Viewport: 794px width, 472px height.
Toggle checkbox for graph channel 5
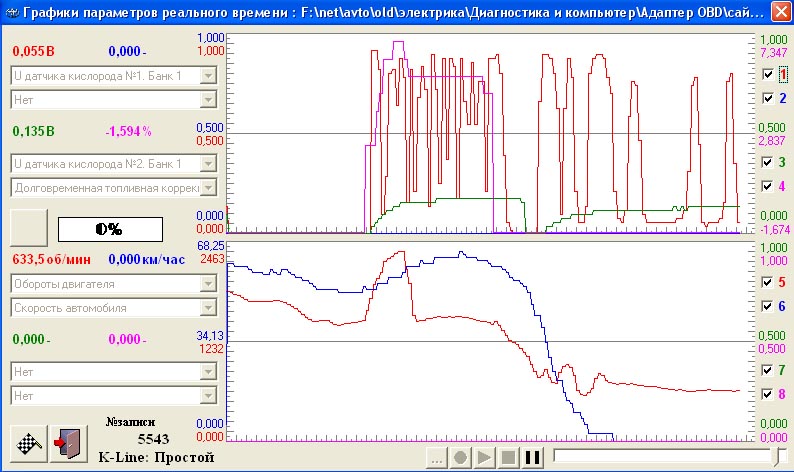[767, 283]
